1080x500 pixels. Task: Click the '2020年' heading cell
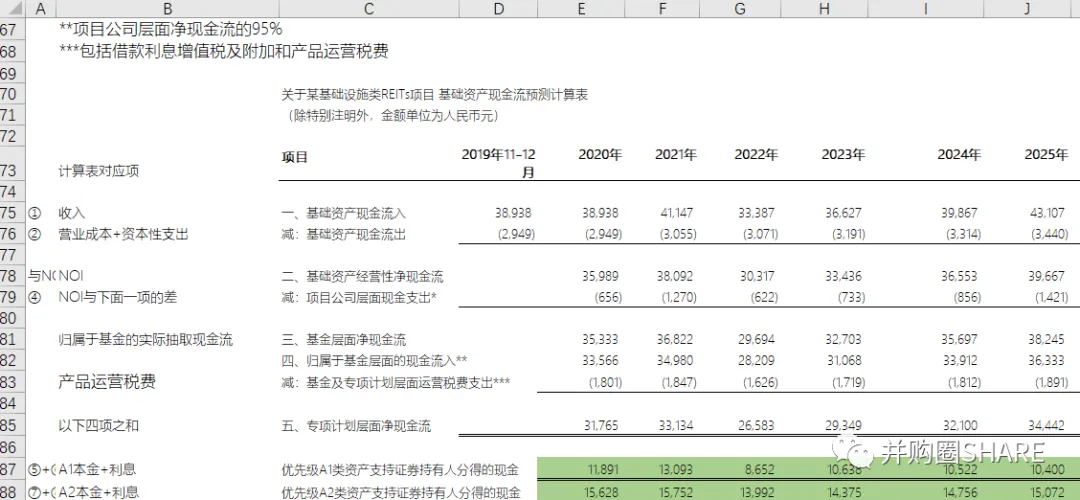pyautogui.click(x=600, y=156)
